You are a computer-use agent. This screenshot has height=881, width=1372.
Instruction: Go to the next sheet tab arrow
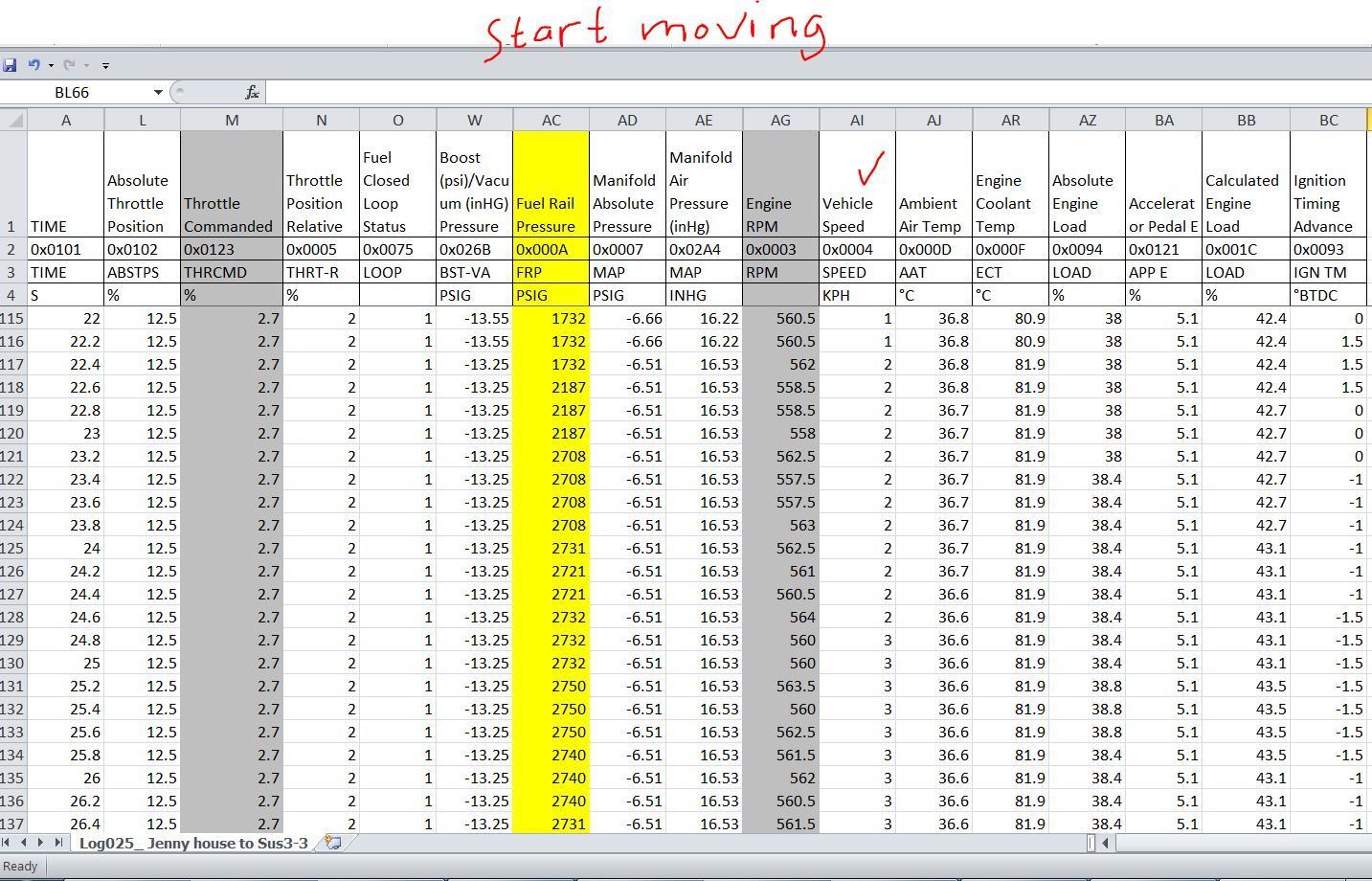(x=41, y=843)
